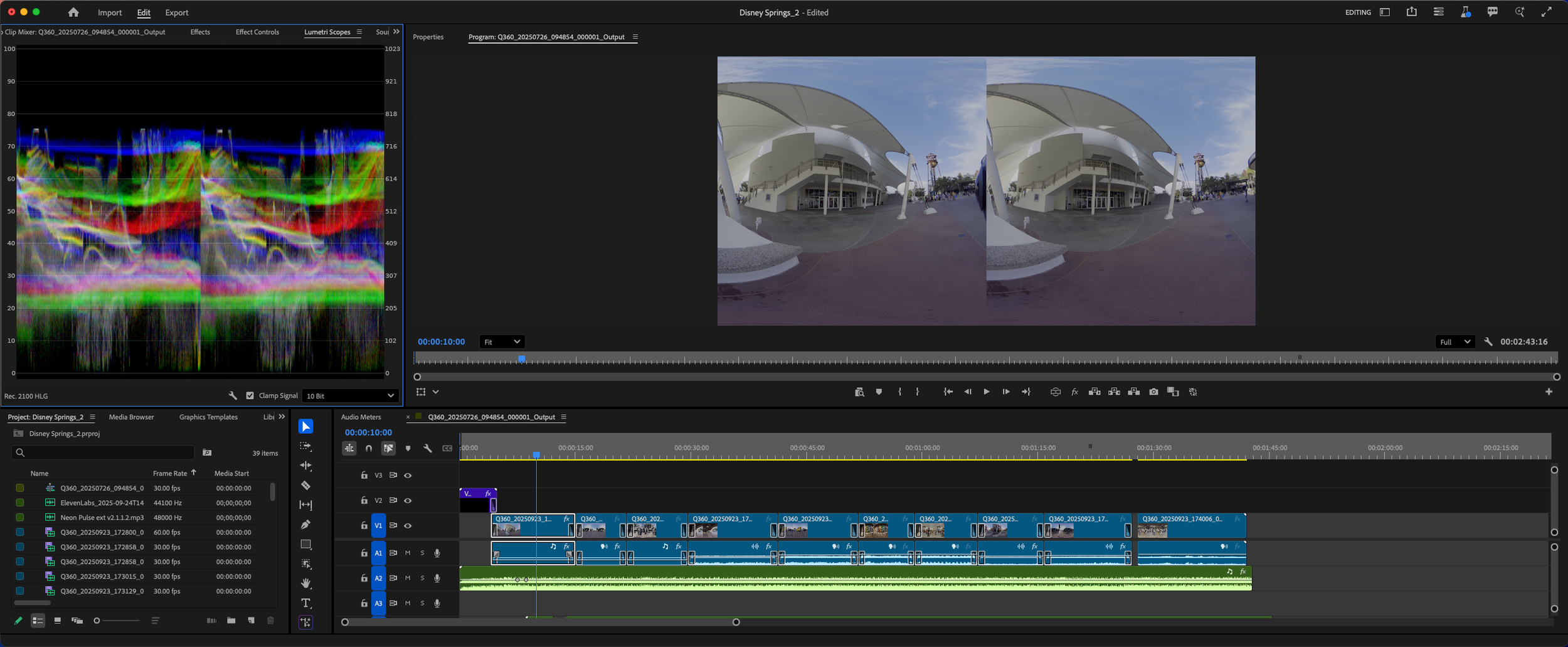Viewport: 1568px width, 647px height.
Task: Select the Type (T) tool
Action: tap(305, 603)
